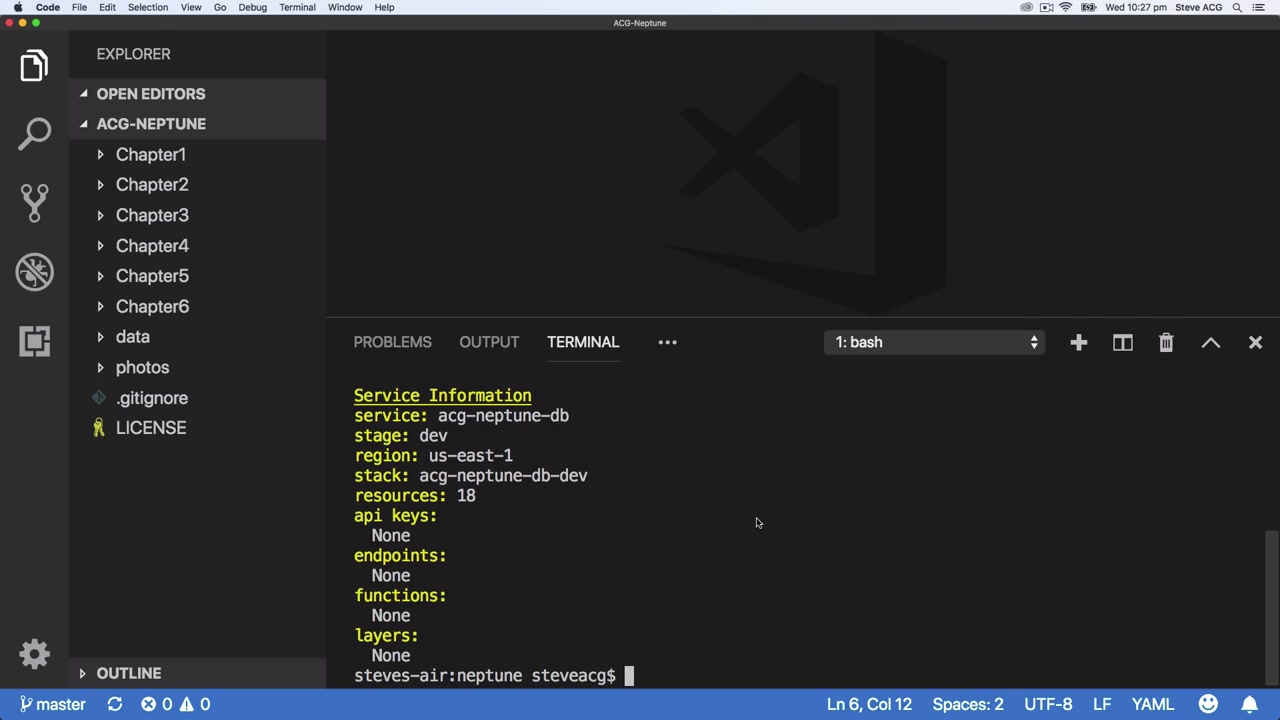This screenshot has height=720, width=1280.
Task: Click the terminal scrollbar thumb
Action: [1272, 606]
